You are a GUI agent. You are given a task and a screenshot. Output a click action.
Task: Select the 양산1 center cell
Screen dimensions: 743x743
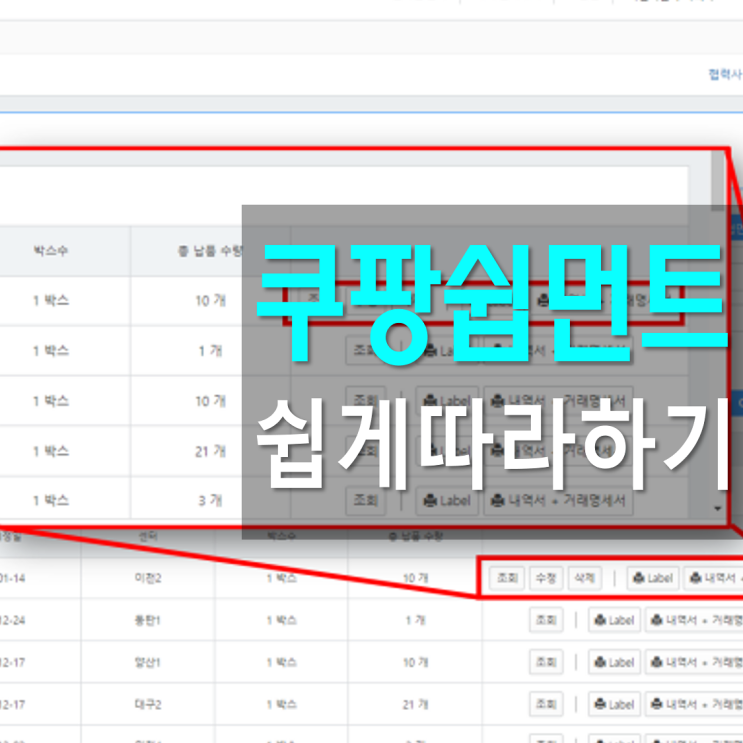pos(148,662)
